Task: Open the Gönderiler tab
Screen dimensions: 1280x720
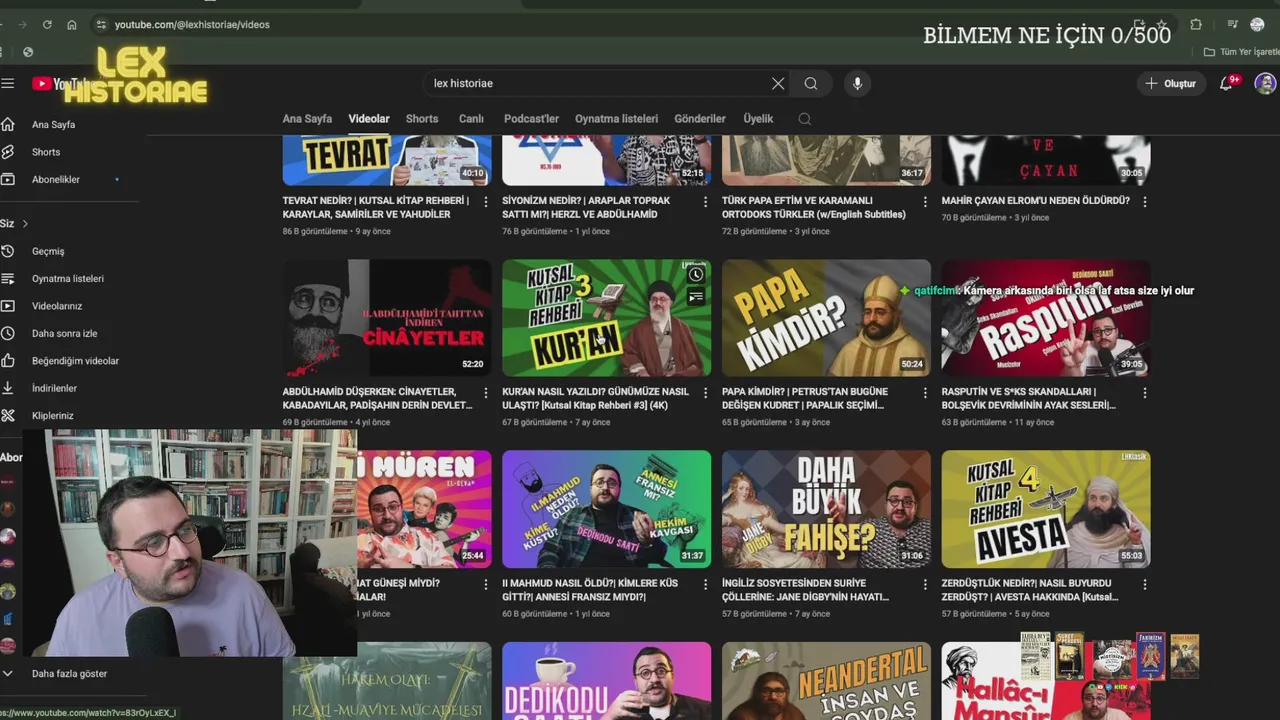Action: click(700, 119)
